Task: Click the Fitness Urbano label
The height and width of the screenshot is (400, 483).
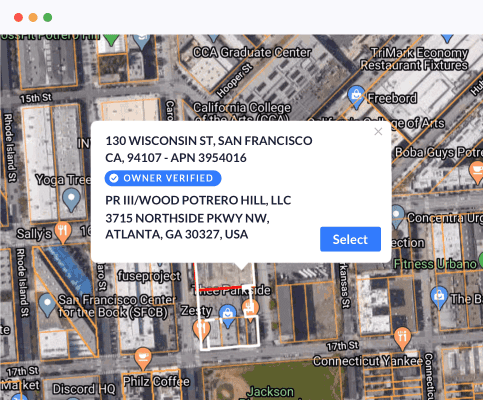Action: [x=435, y=264]
